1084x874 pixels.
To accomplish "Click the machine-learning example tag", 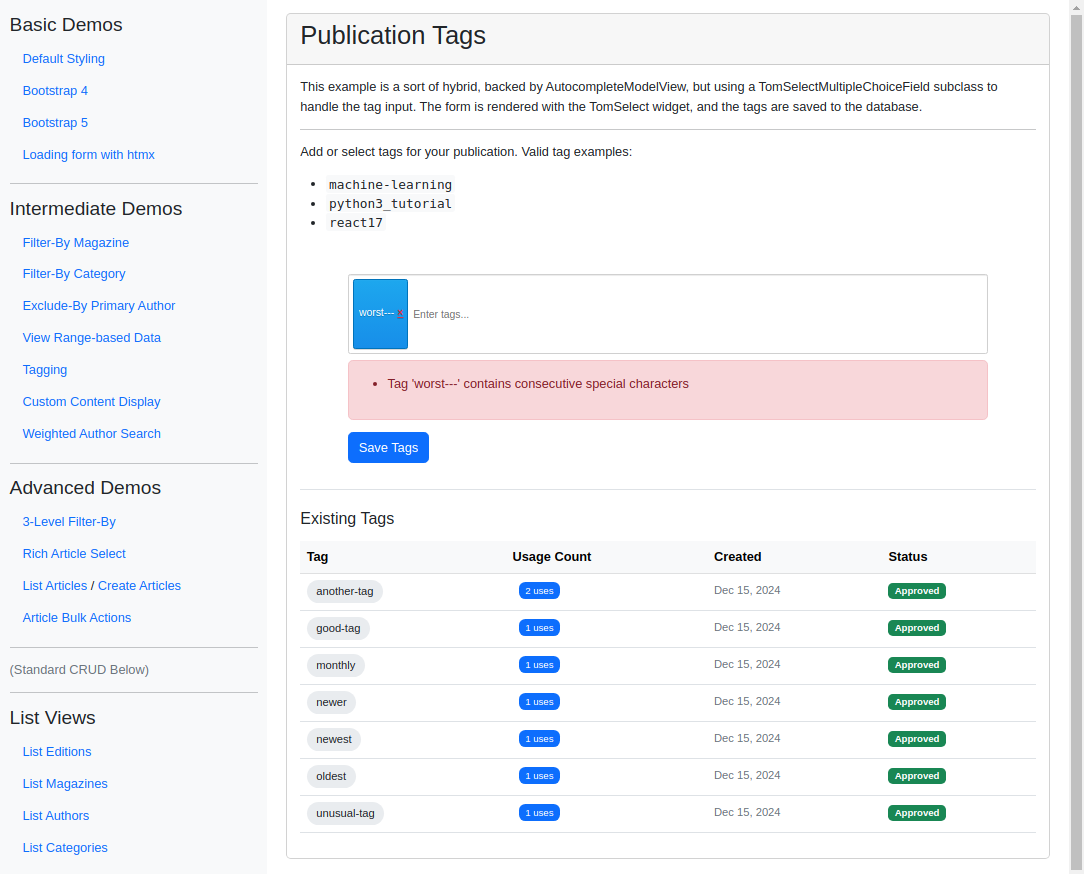I will pyautogui.click(x=390, y=185).
